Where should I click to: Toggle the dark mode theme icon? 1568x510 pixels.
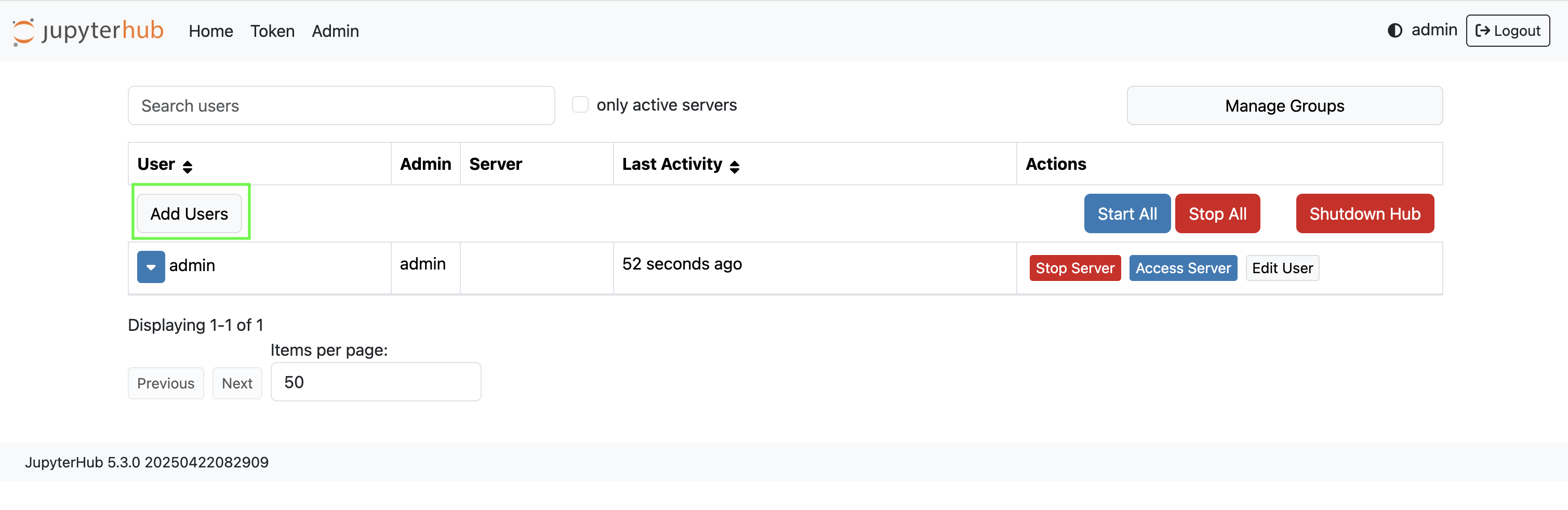tap(1394, 31)
